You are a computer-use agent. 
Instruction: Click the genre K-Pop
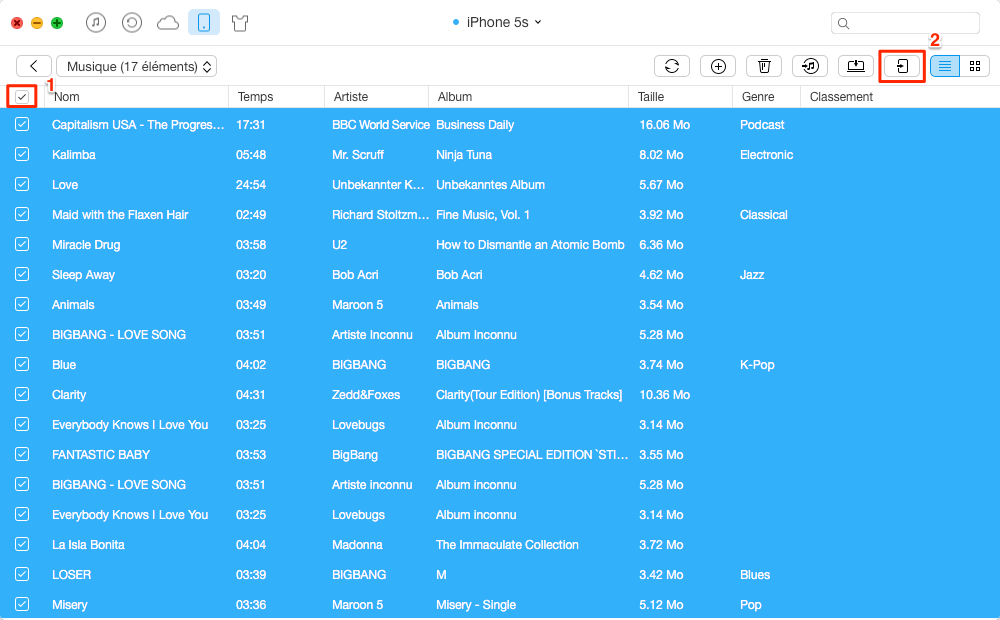pyautogui.click(x=757, y=365)
